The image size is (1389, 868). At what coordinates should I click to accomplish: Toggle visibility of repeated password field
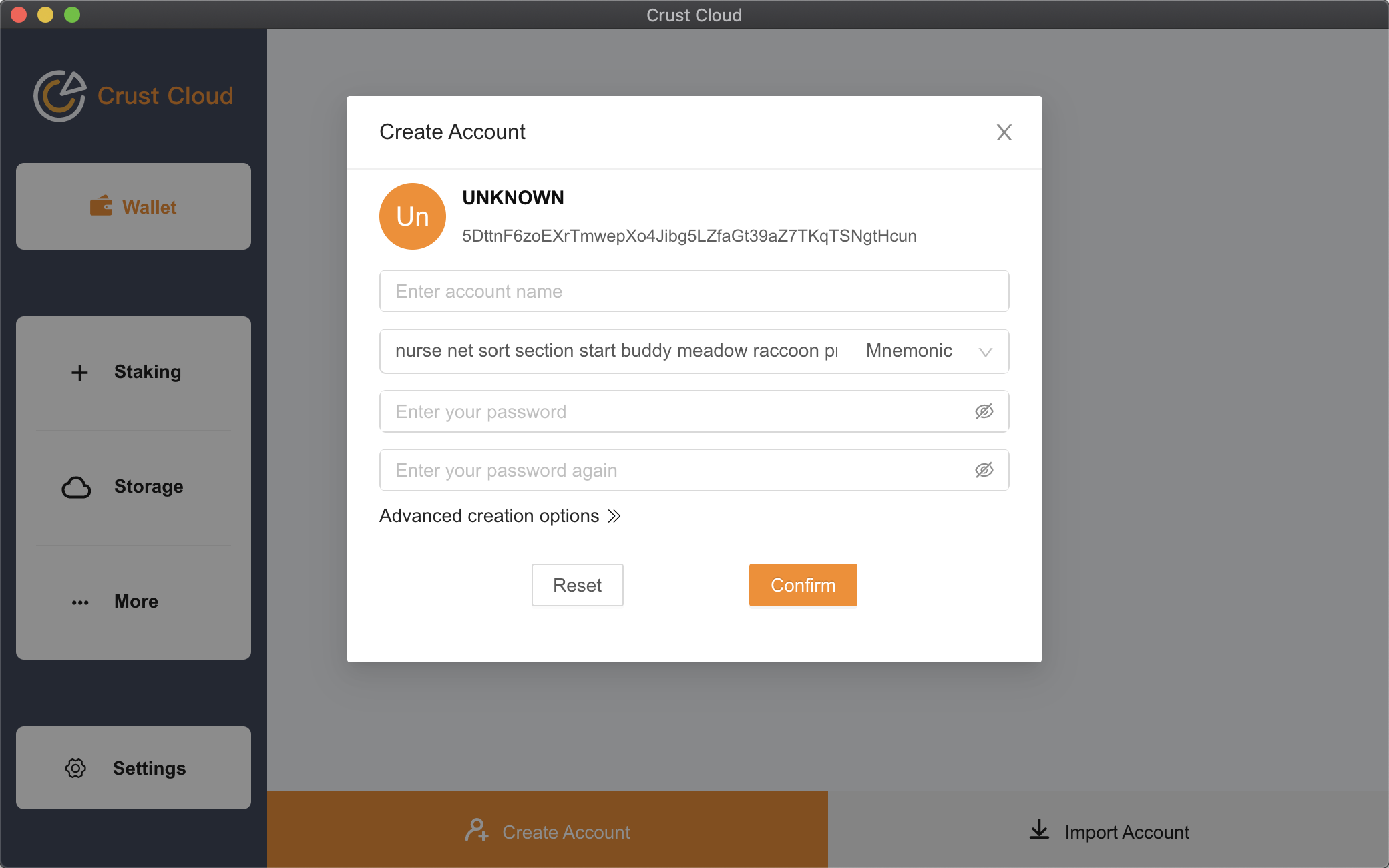click(984, 470)
